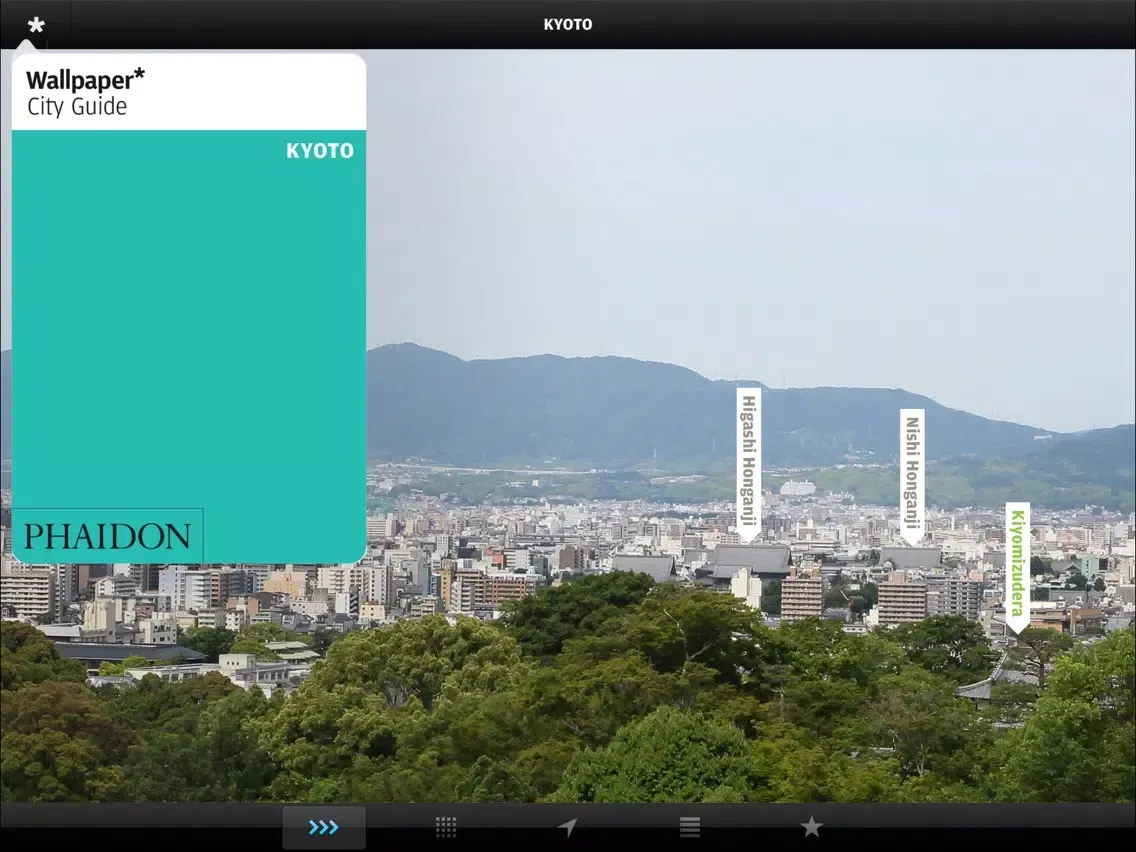
Task: Click the Wallpaper* heading text
Action: coord(85,79)
